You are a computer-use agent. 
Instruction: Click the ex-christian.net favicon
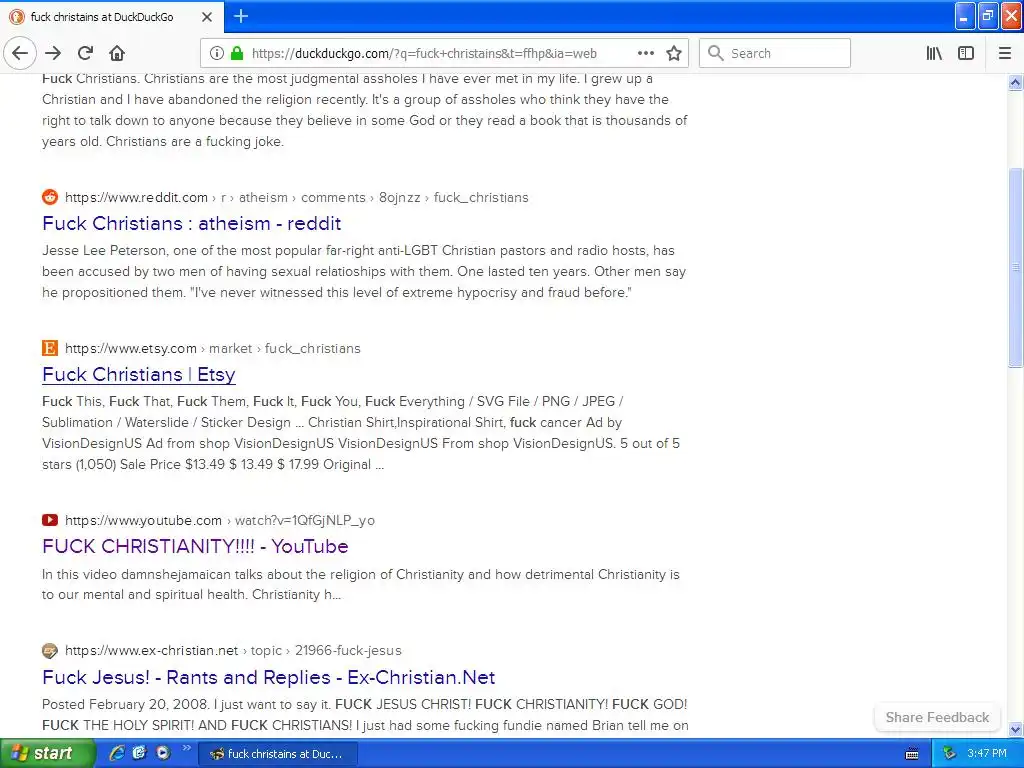(50, 650)
